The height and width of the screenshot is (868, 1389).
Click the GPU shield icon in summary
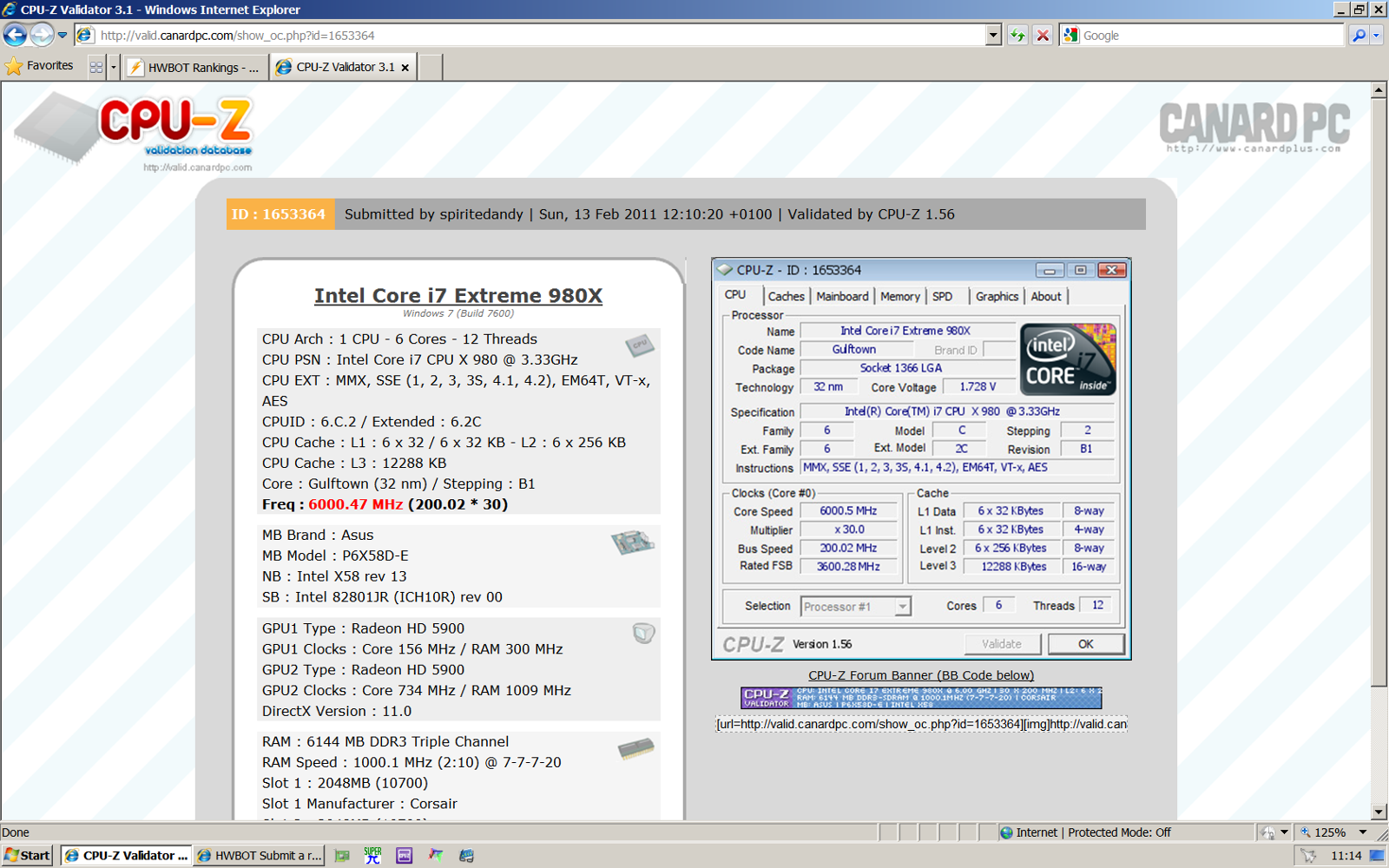(x=643, y=633)
